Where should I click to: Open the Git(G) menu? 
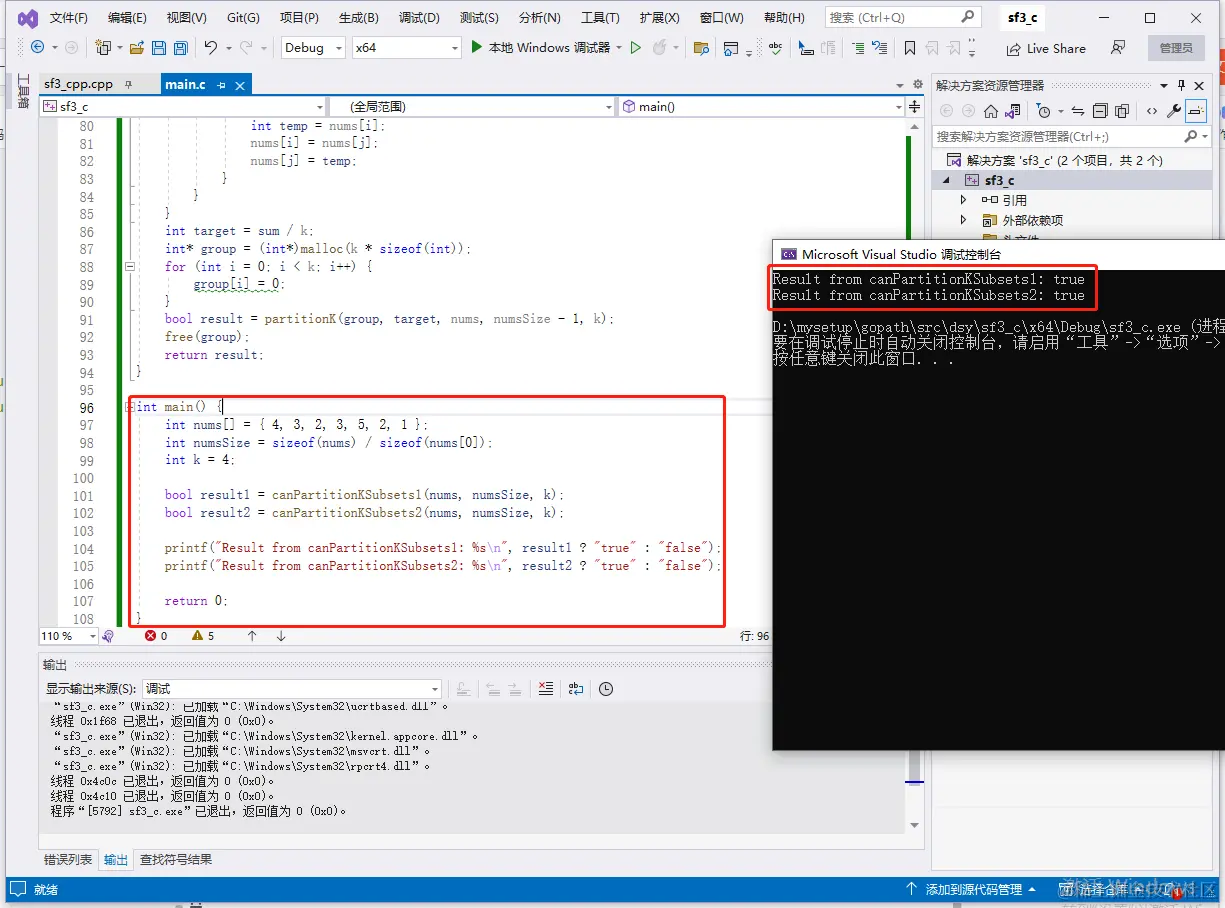243,18
